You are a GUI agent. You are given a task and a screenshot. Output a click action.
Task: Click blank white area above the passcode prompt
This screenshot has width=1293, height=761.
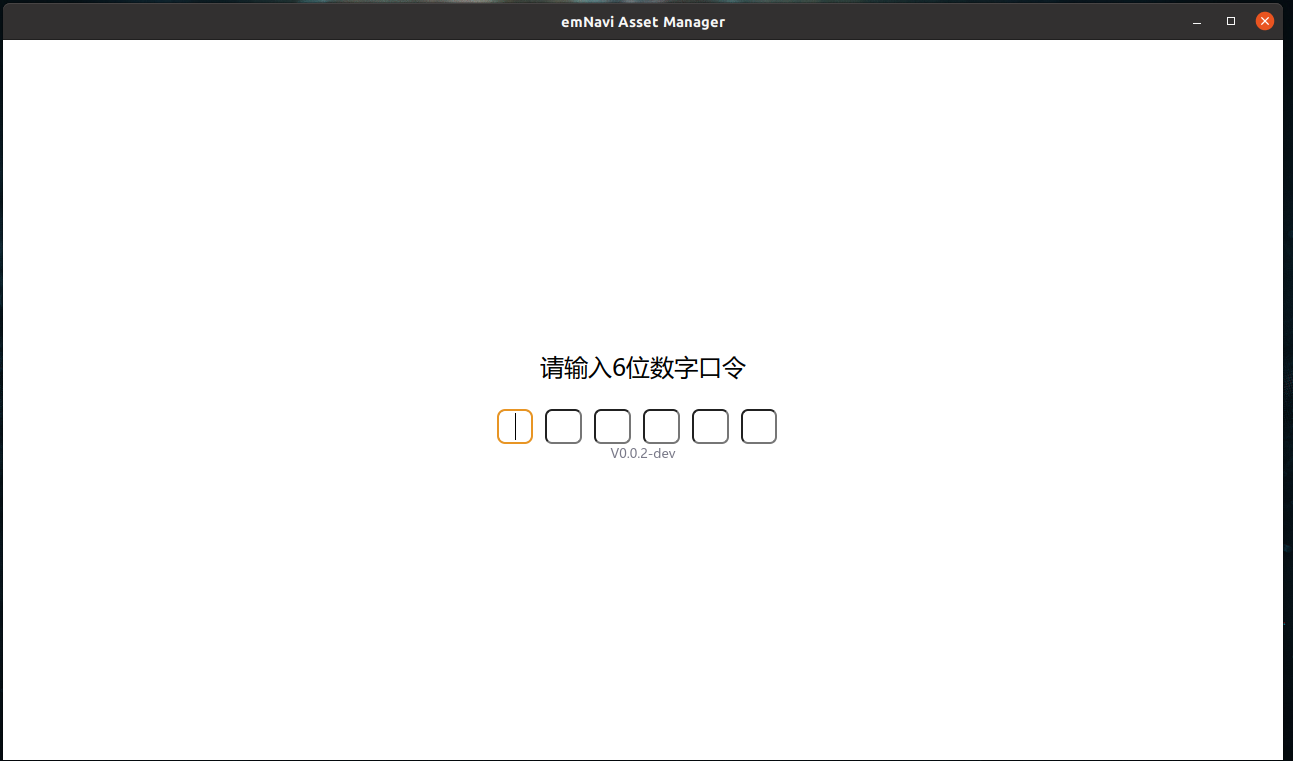643,200
